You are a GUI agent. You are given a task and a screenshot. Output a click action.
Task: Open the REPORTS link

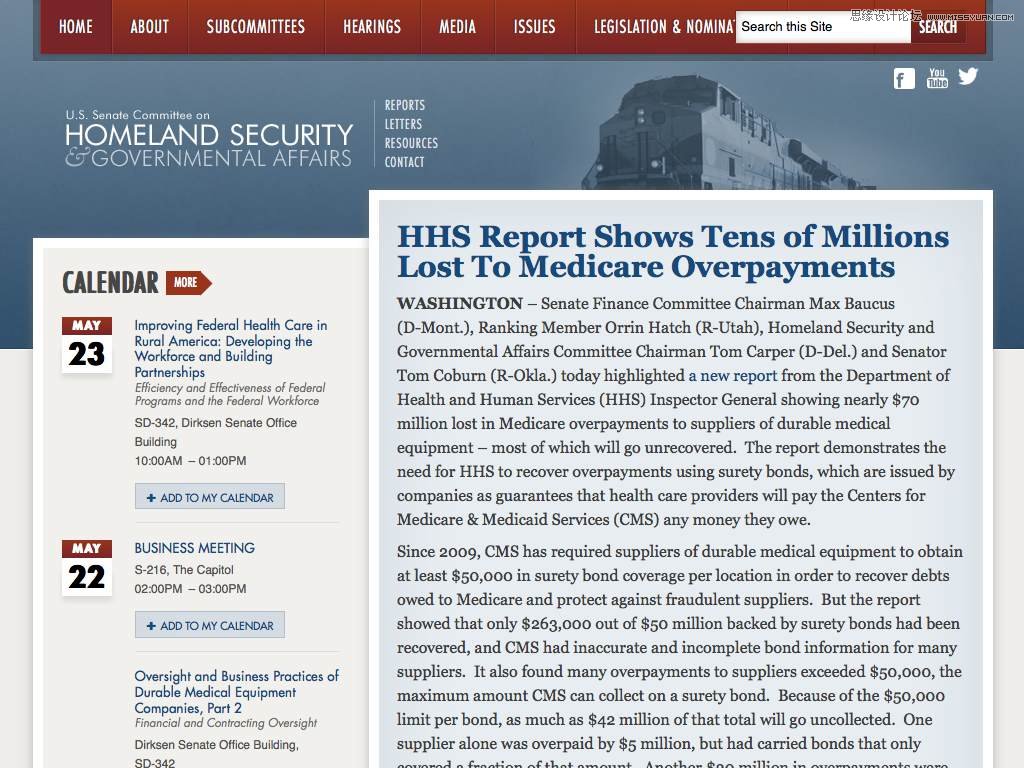tap(405, 105)
